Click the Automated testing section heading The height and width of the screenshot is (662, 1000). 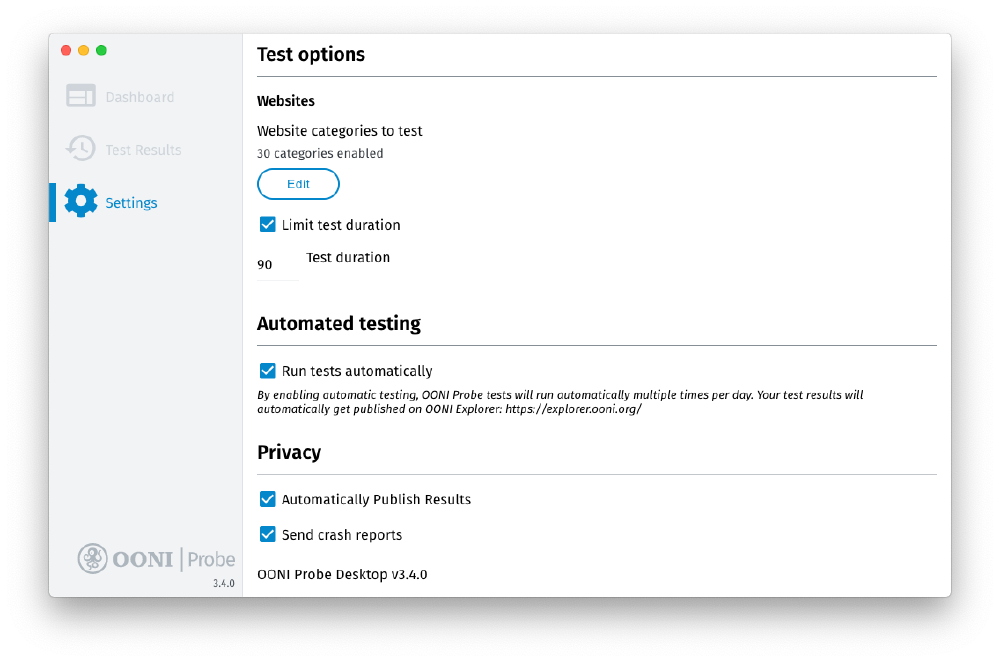[339, 323]
